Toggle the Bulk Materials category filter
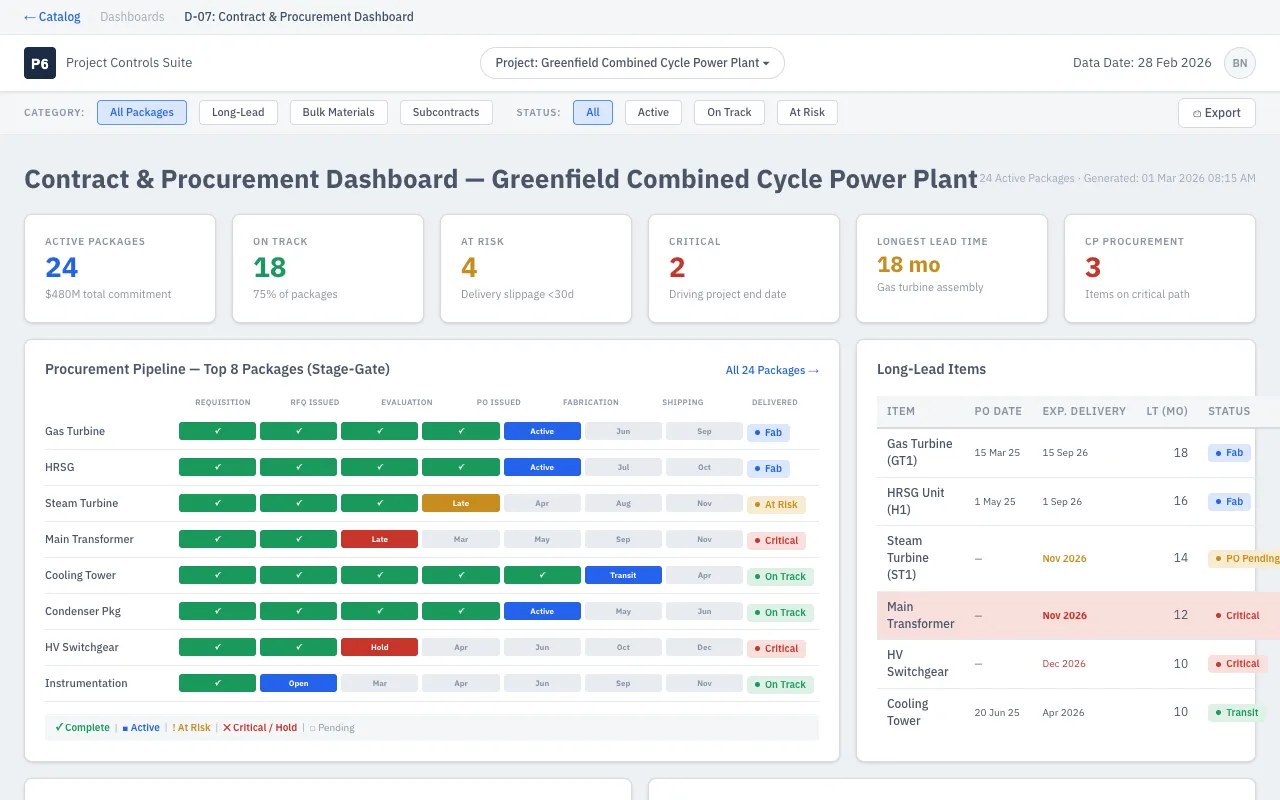This screenshot has width=1280, height=800. [x=339, y=112]
